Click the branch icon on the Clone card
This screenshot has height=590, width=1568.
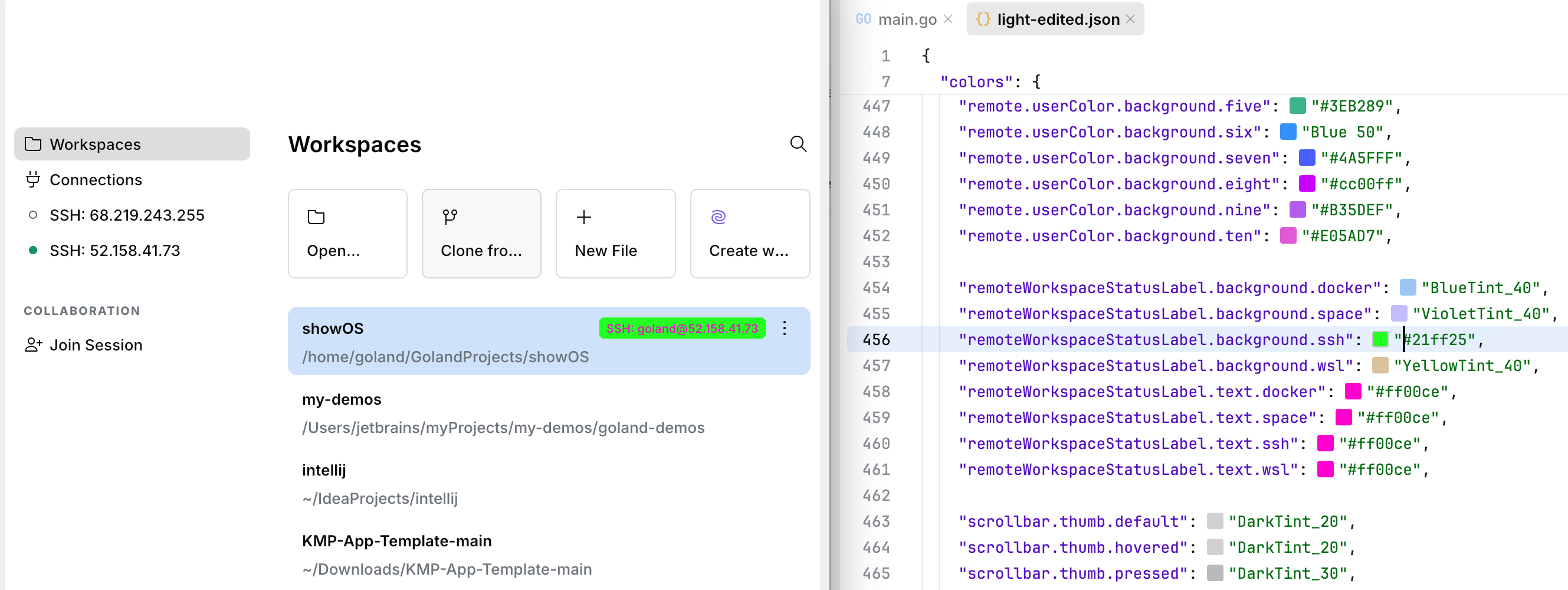click(450, 217)
